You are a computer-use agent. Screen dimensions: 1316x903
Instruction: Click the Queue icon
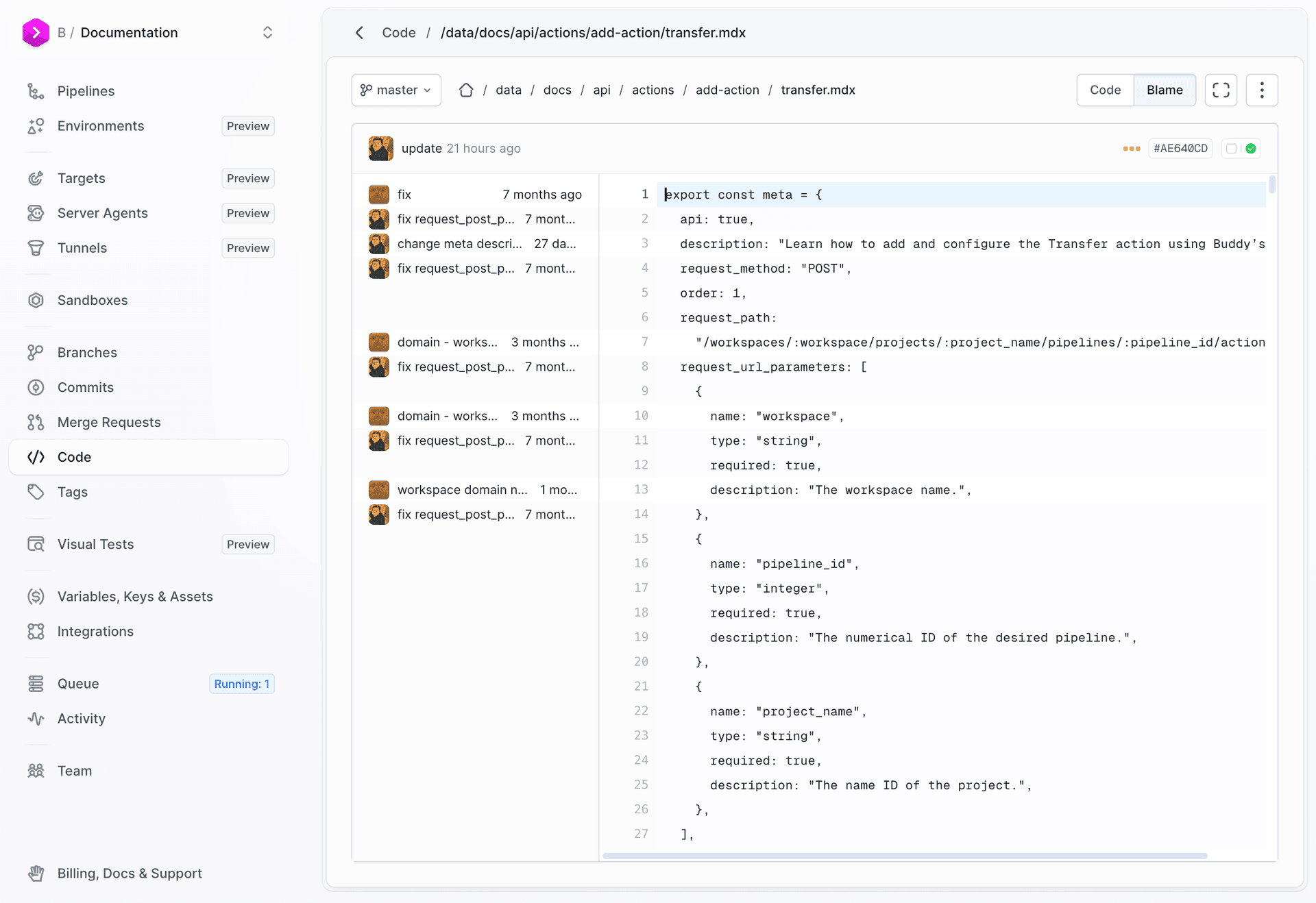pyautogui.click(x=36, y=684)
